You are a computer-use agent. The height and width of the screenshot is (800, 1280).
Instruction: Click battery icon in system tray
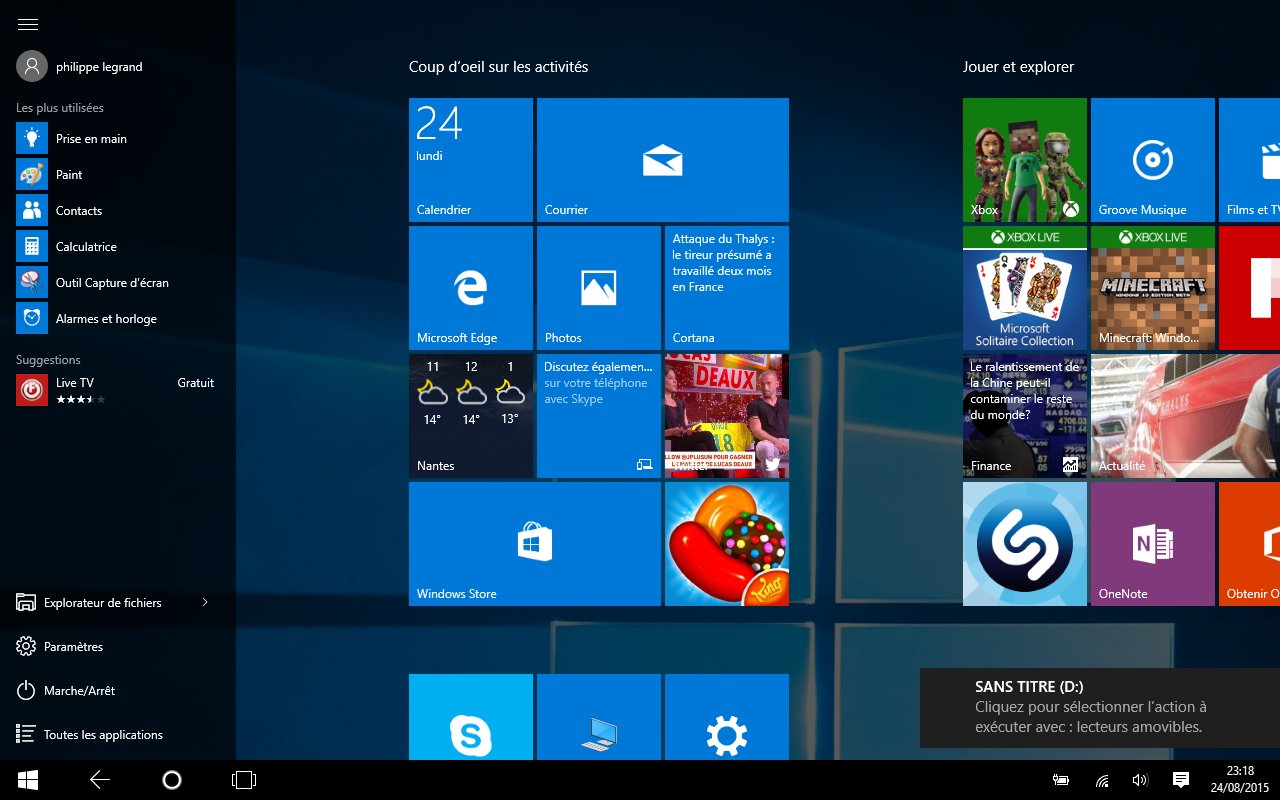point(1061,780)
